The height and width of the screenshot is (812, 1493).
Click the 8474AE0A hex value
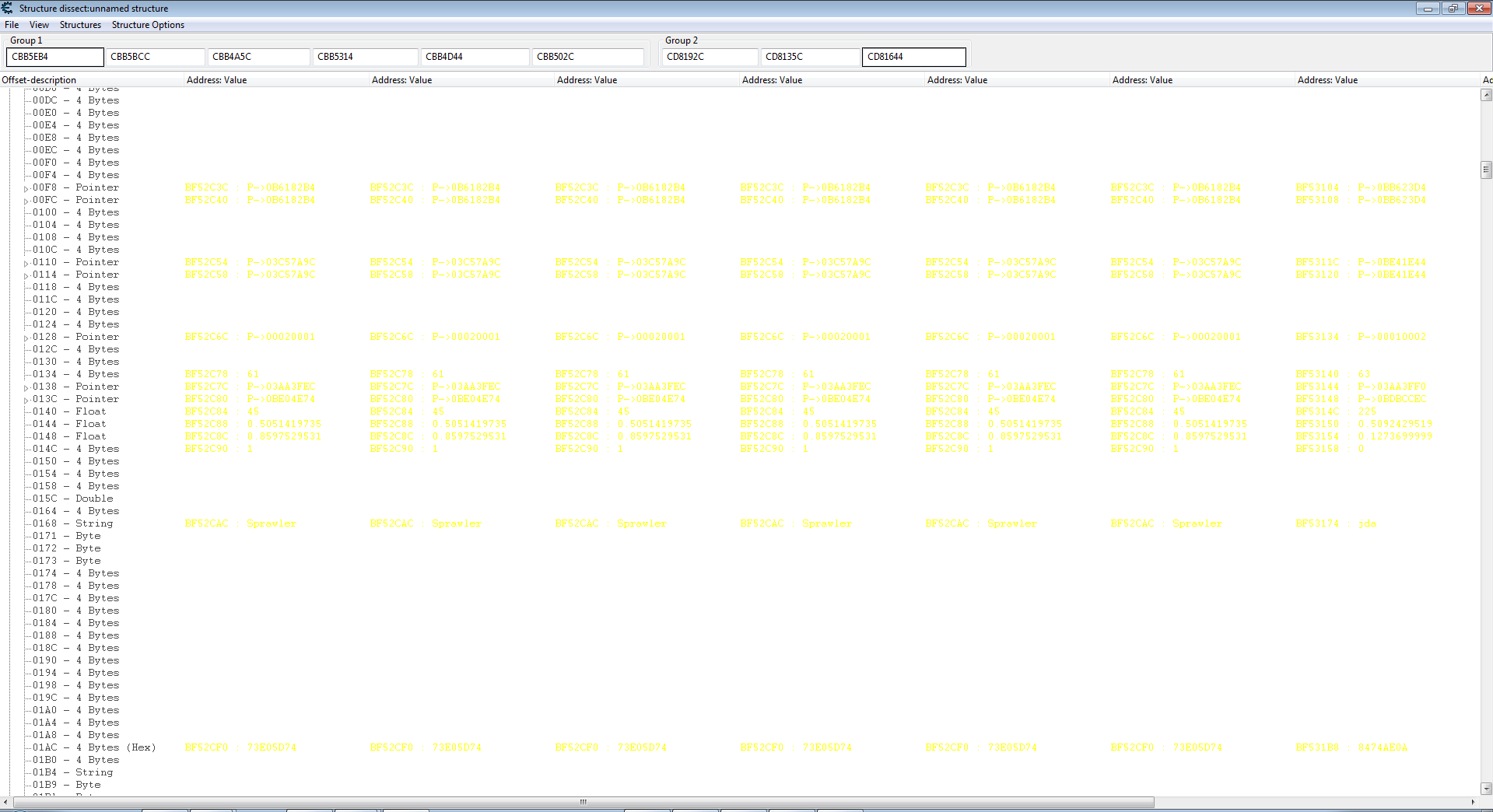(x=1383, y=747)
